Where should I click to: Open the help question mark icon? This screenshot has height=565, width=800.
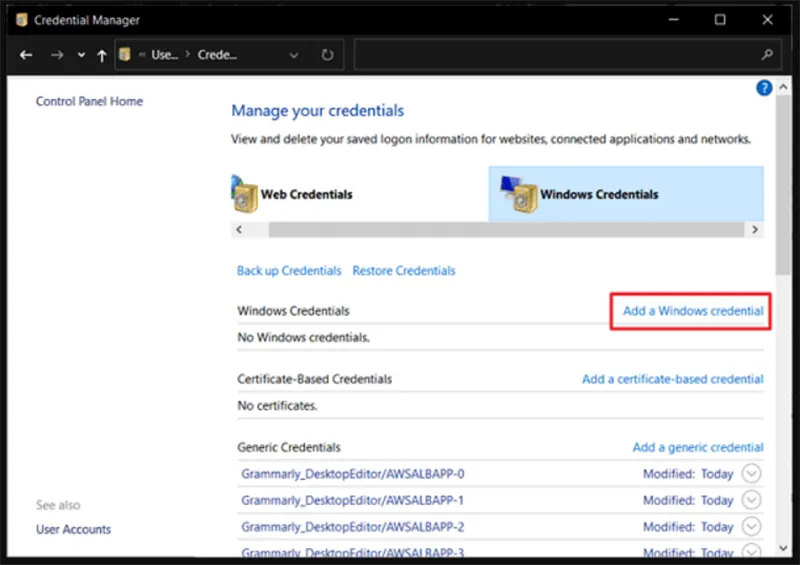(764, 88)
